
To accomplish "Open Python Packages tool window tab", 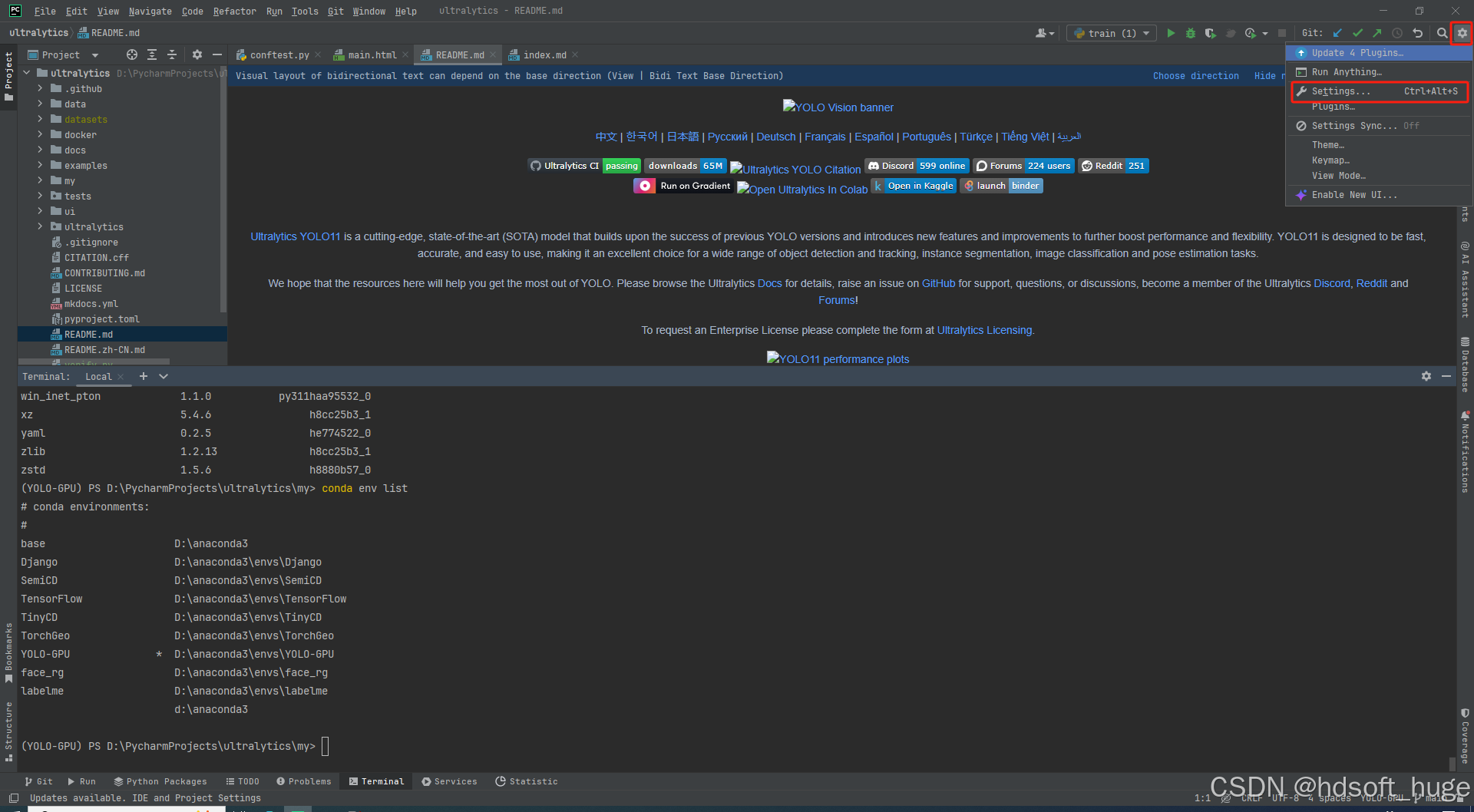I will (160, 781).
